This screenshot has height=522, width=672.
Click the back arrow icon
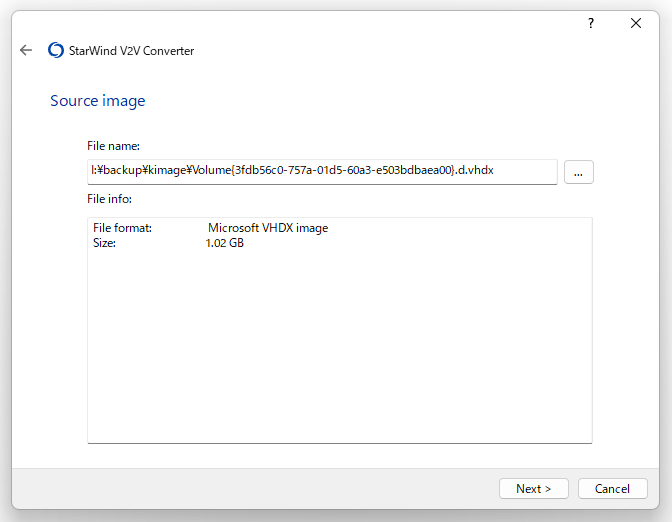pos(26,51)
